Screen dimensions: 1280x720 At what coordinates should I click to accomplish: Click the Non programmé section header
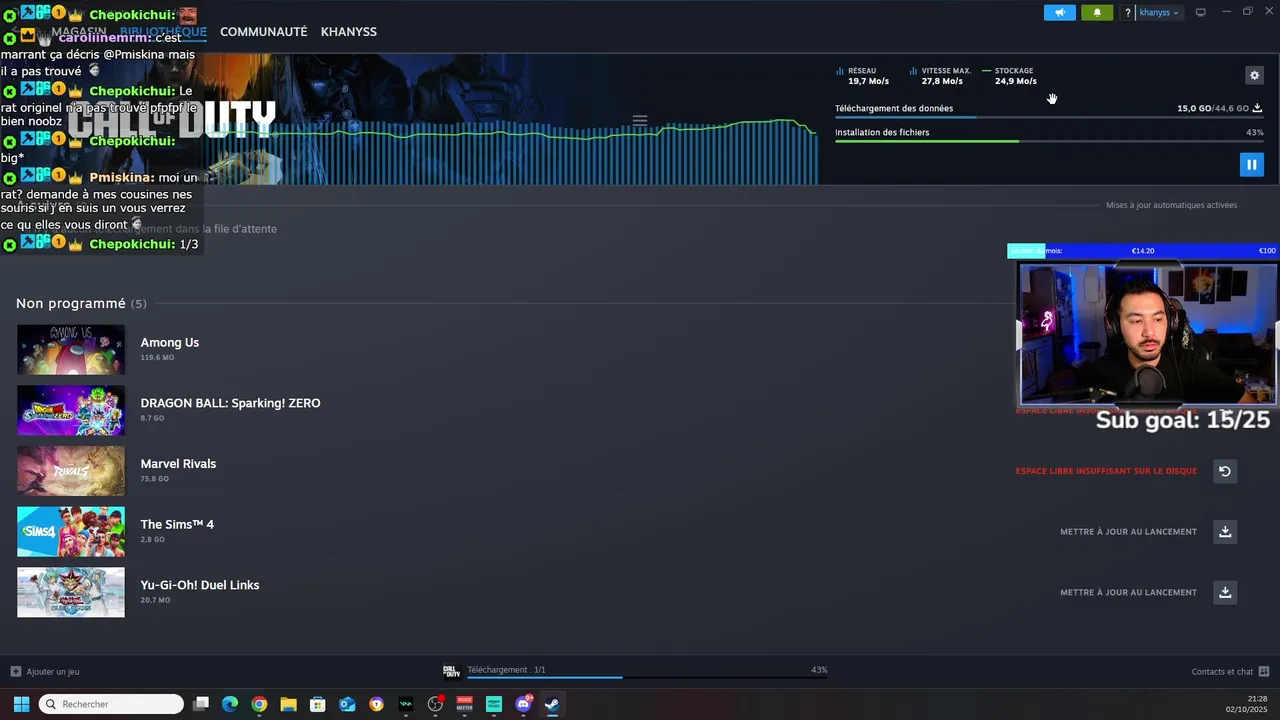click(81, 303)
